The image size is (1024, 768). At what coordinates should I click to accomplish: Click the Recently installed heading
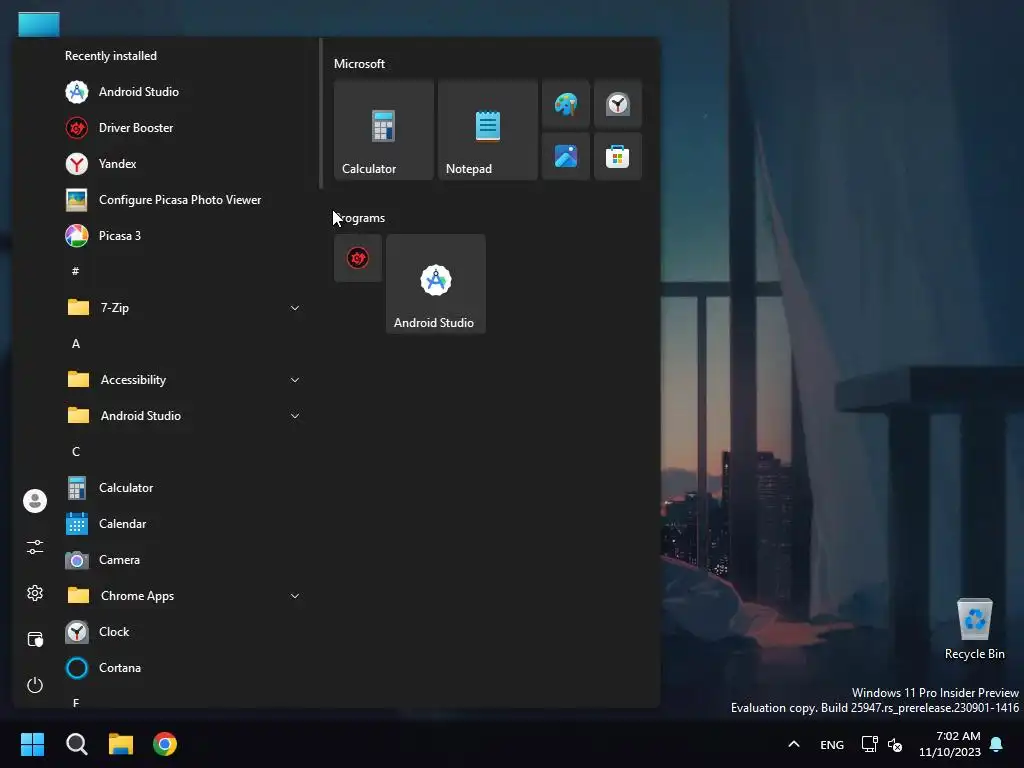click(111, 56)
